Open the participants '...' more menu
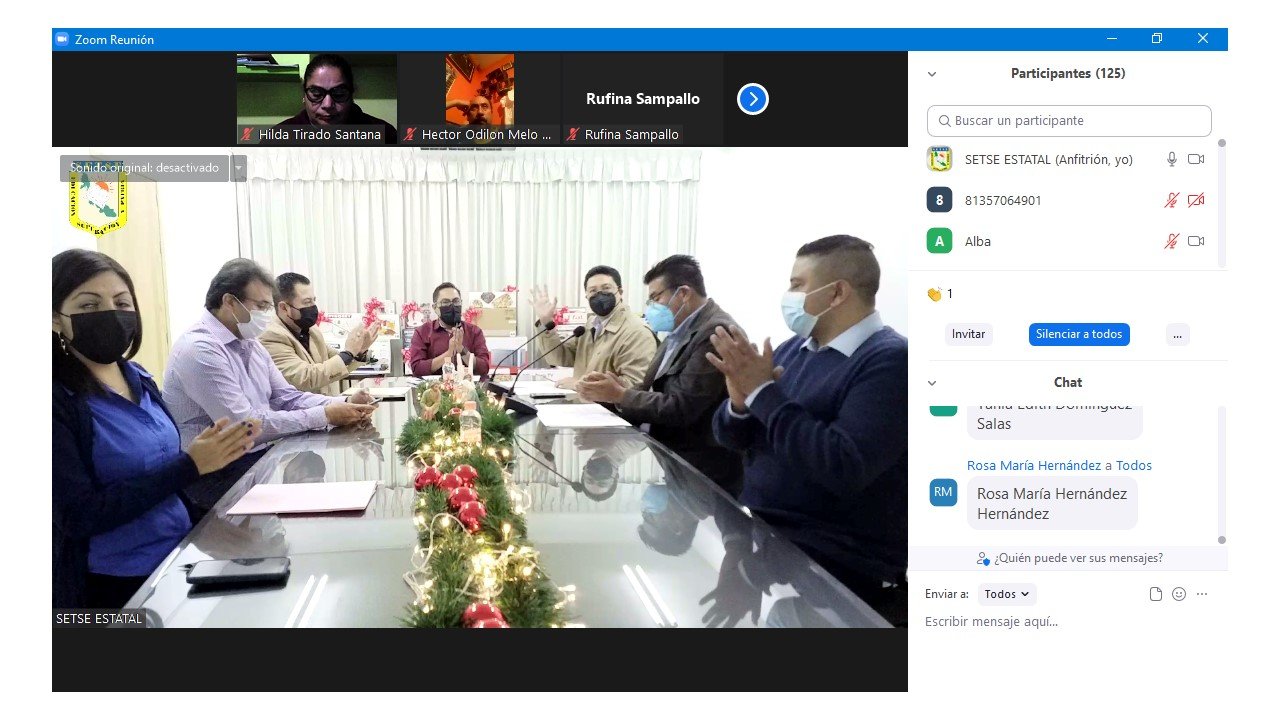 tap(1177, 335)
